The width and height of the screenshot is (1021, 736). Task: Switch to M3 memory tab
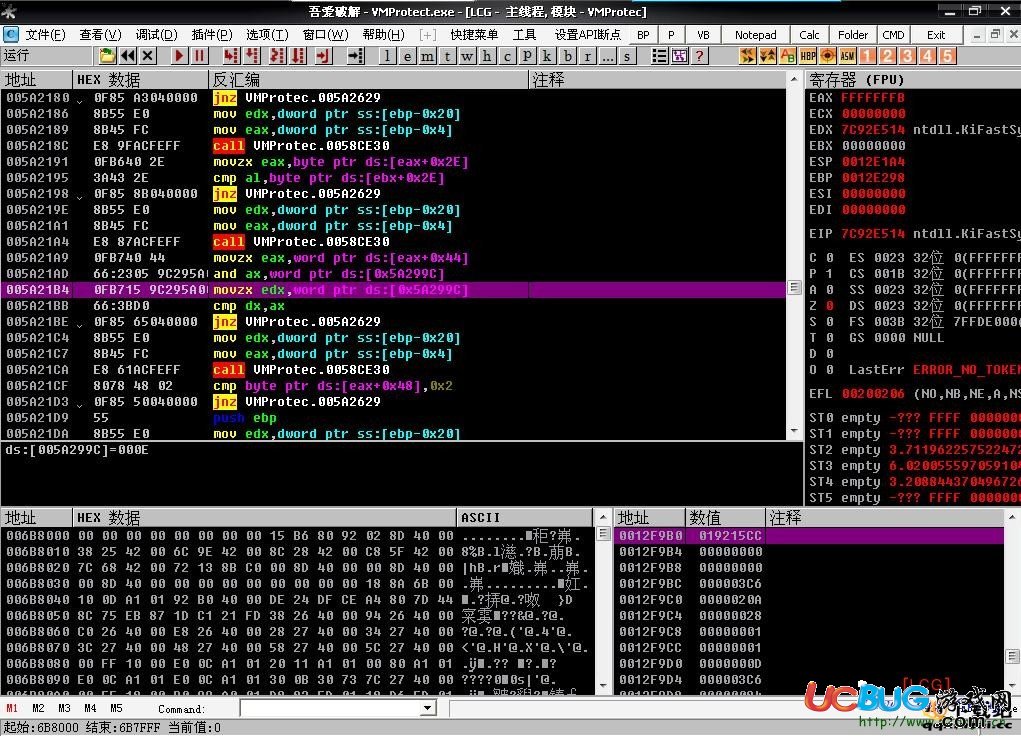click(64, 708)
